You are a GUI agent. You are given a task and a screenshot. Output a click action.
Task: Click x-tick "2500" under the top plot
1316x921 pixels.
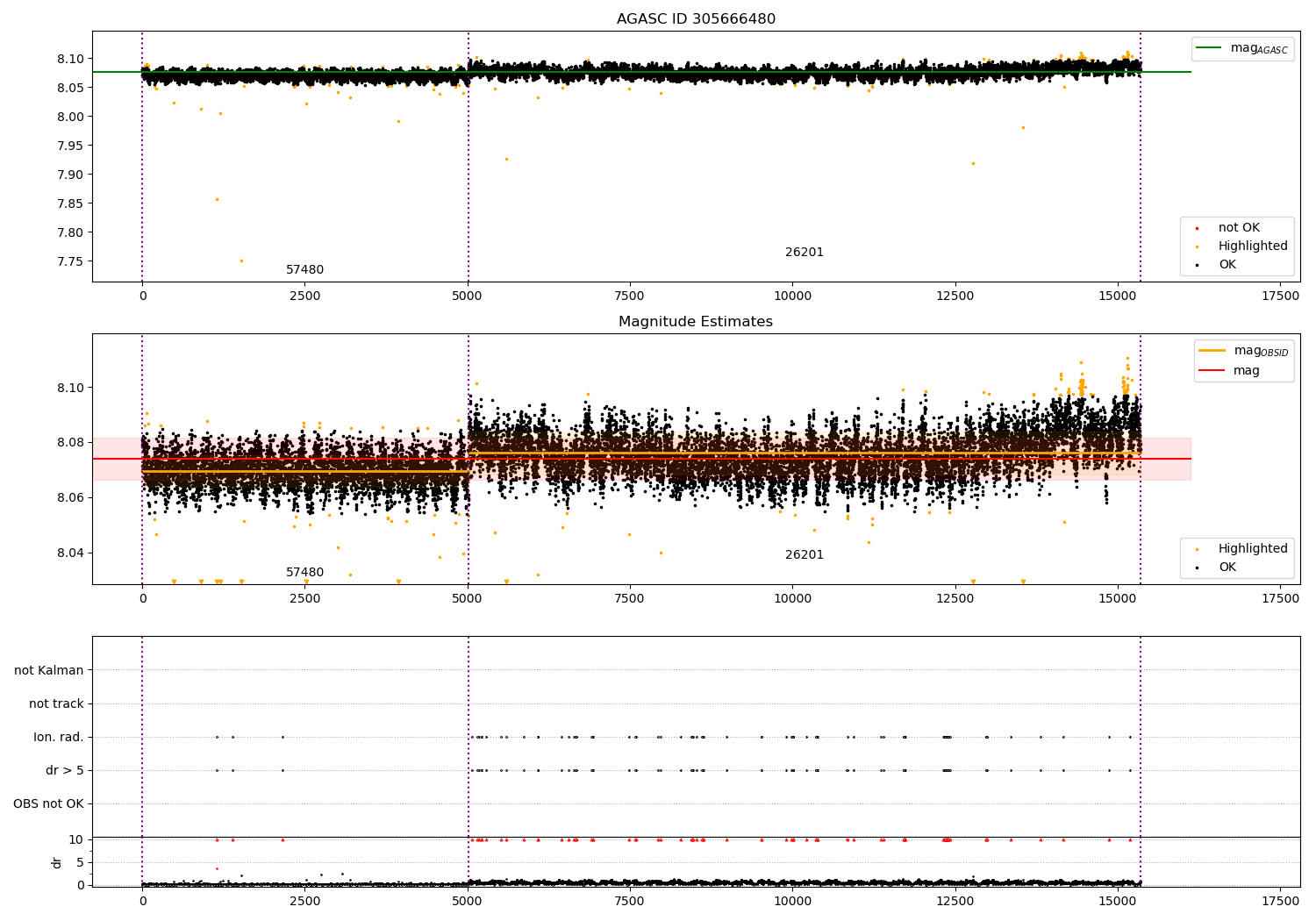(x=304, y=296)
